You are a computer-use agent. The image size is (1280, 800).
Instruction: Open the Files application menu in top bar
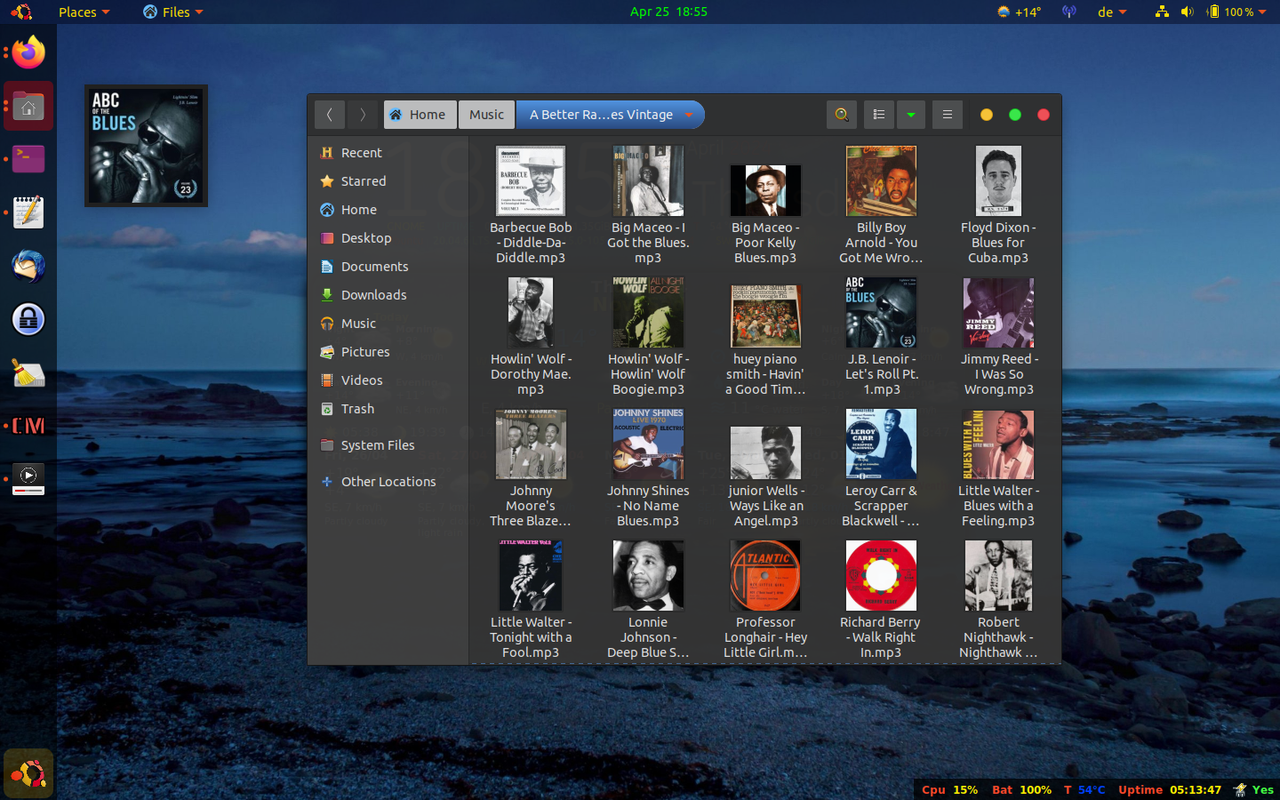(x=173, y=12)
